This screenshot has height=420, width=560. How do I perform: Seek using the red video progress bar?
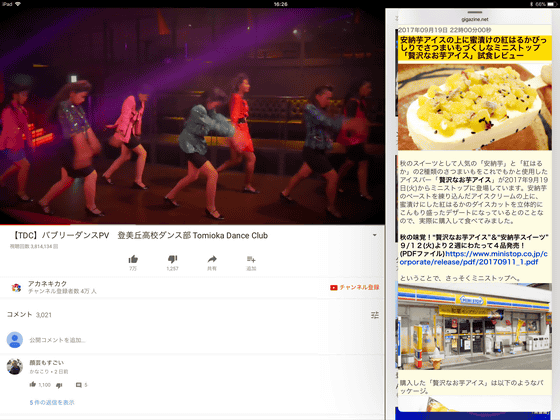coord(192,225)
